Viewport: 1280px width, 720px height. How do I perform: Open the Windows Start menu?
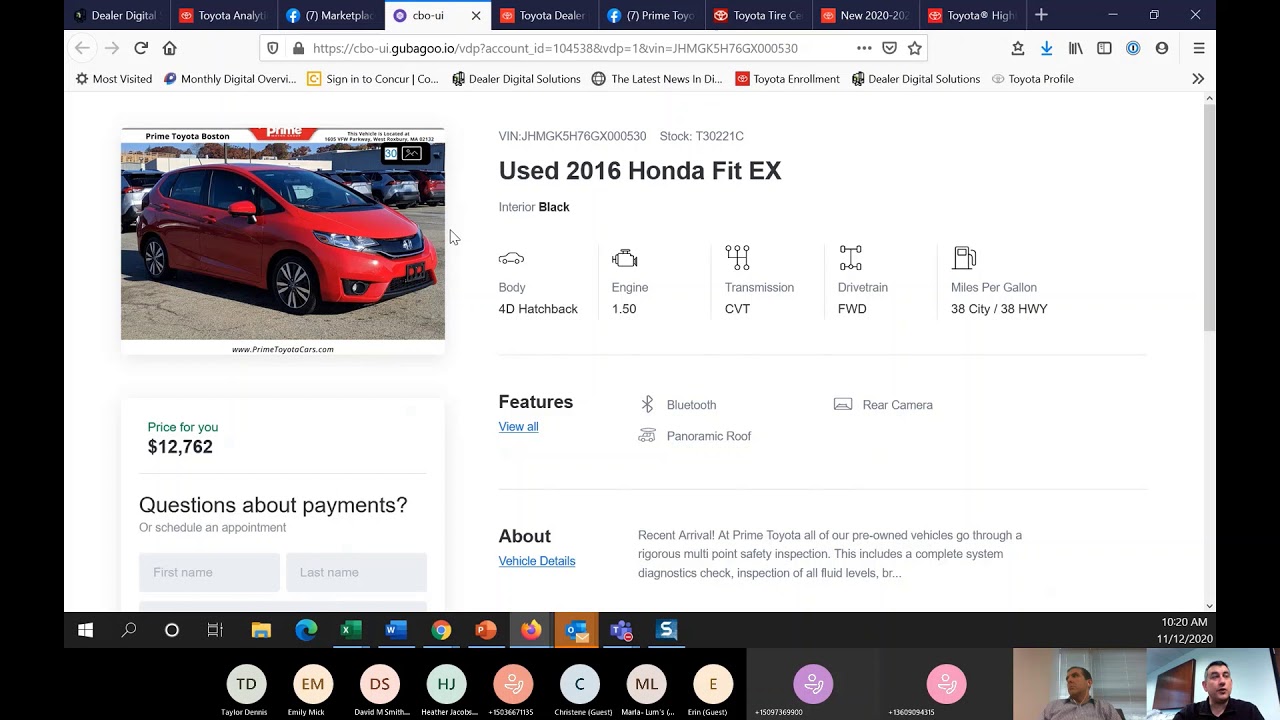[85, 630]
